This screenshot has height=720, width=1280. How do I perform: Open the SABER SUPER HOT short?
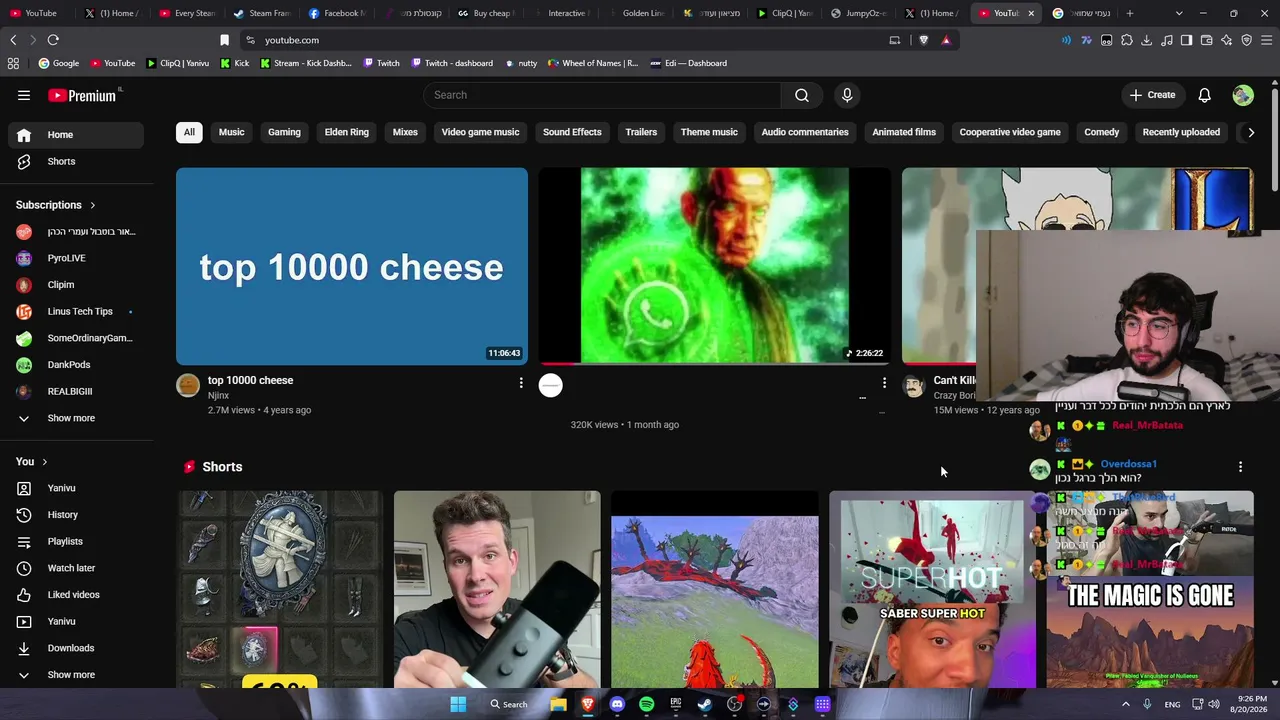pos(932,589)
